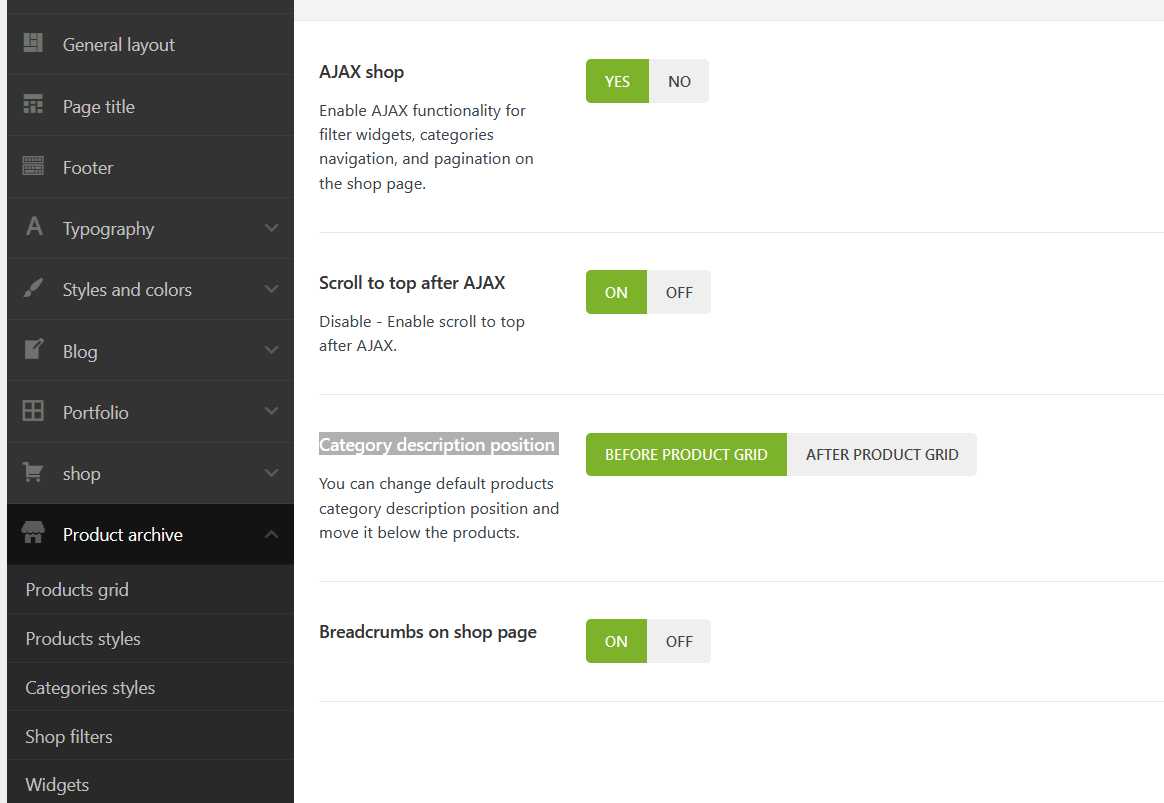Click the Portfolio grid icon
This screenshot has height=803, width=1164.
33,411
